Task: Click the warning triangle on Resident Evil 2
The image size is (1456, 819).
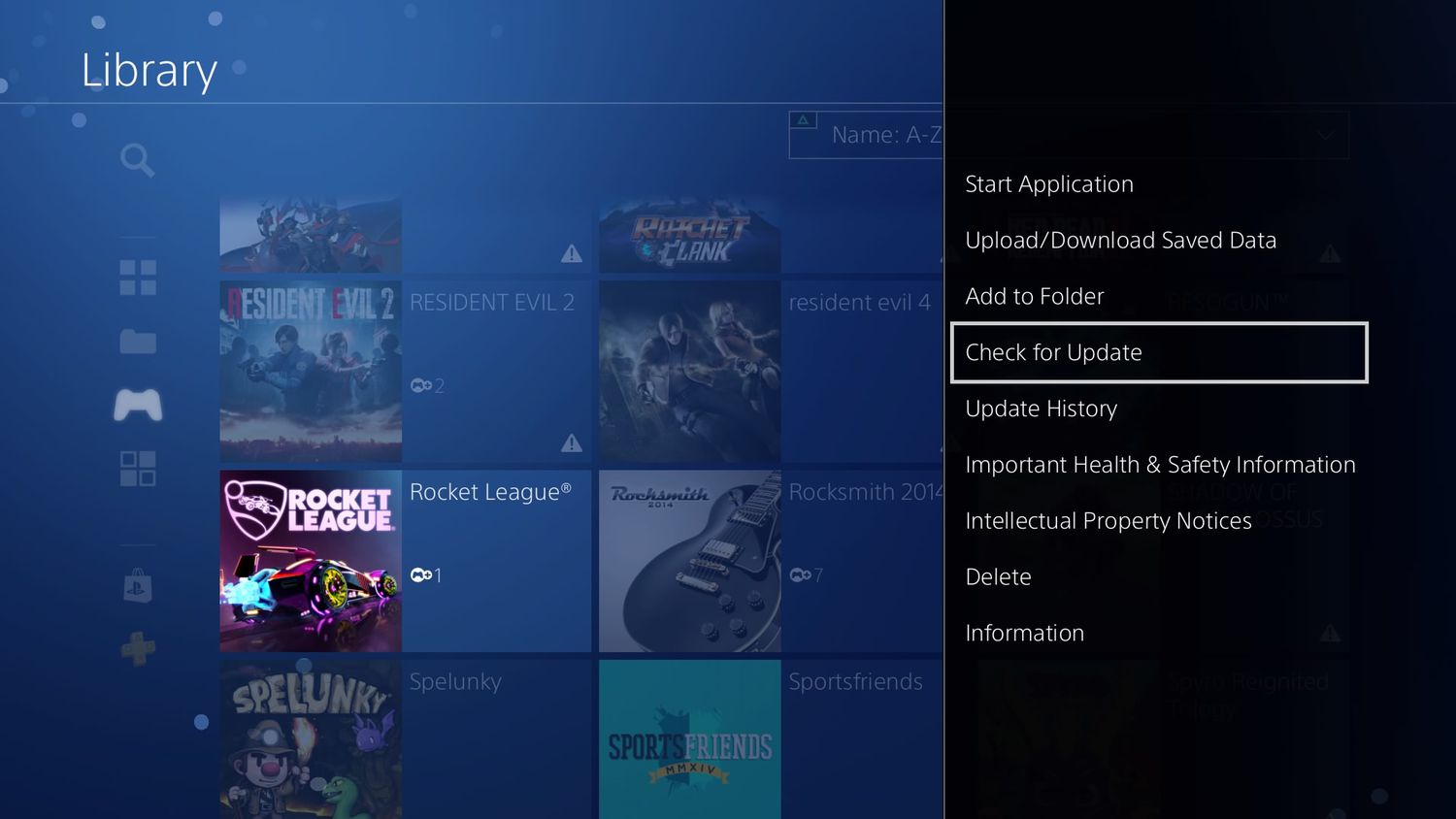Action: click(572, 443)
